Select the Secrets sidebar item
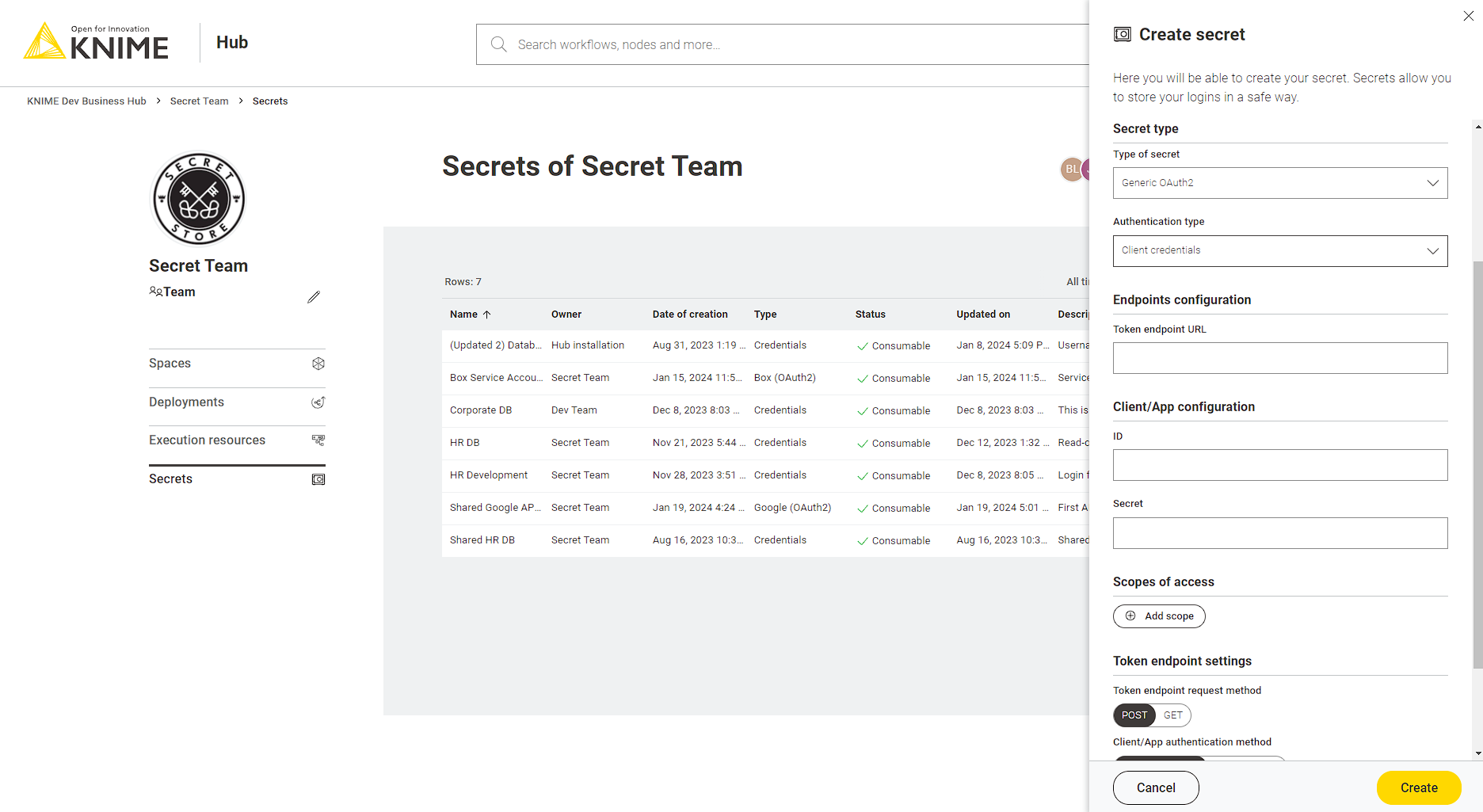 click(x=237, y=479)
